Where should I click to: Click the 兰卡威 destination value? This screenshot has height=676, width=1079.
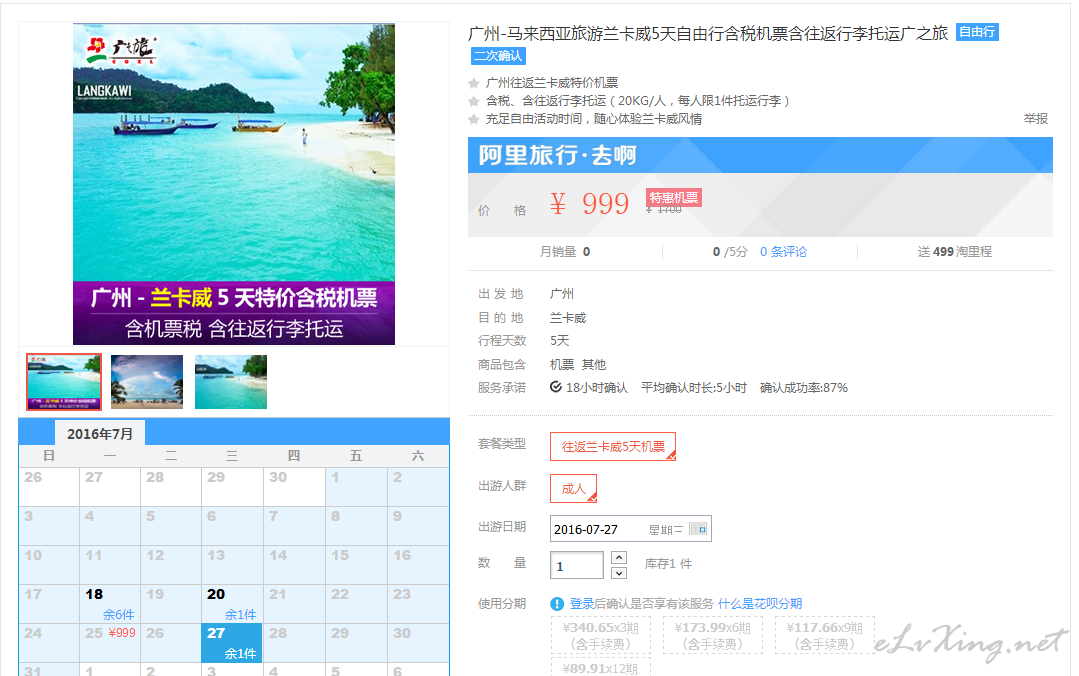point(568,318)
